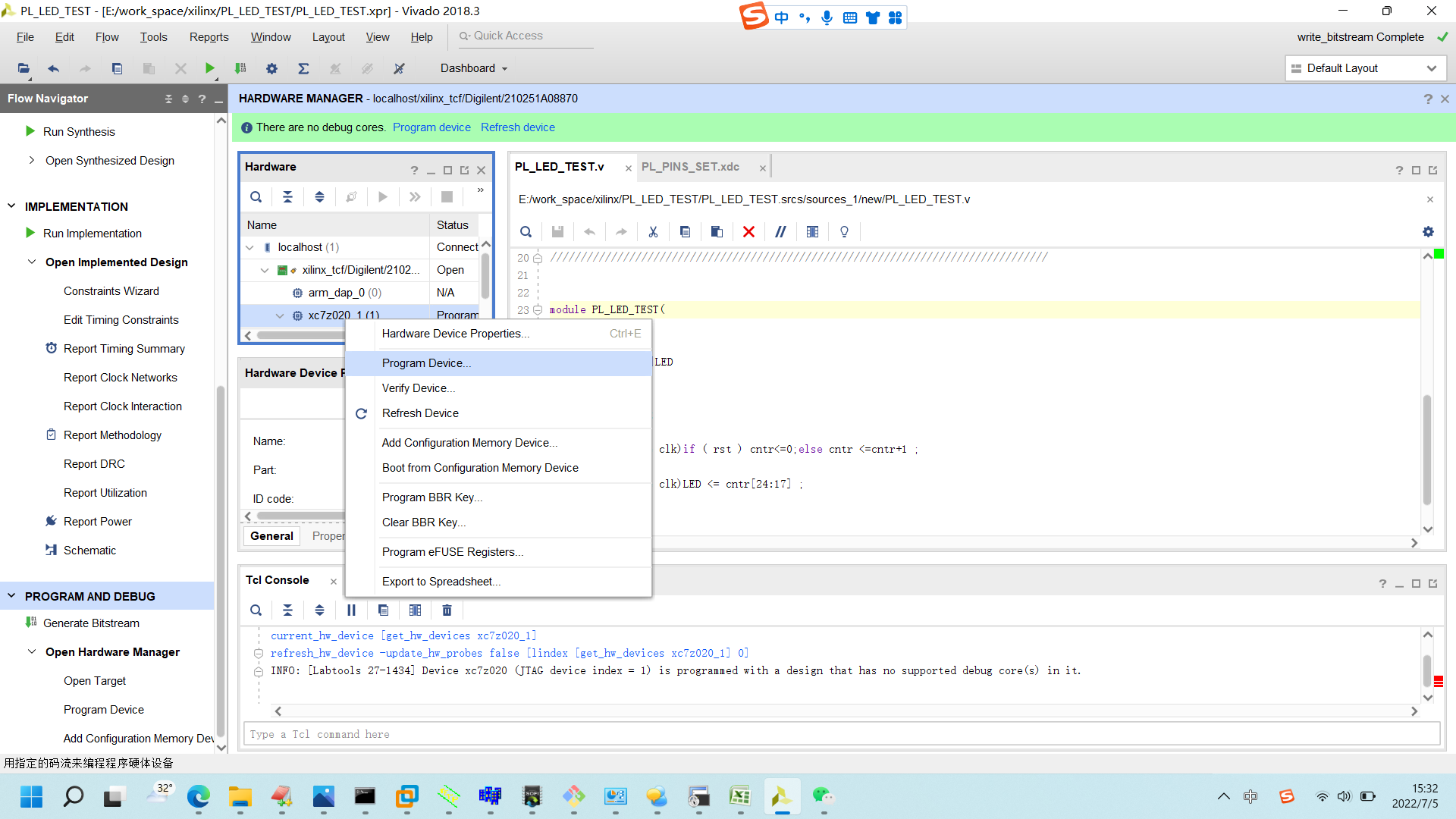Viewport: 1456px width, 819px height.
Task: Pause the Tcl Console output
Action: pyautogui.click(x=351, y=610)
